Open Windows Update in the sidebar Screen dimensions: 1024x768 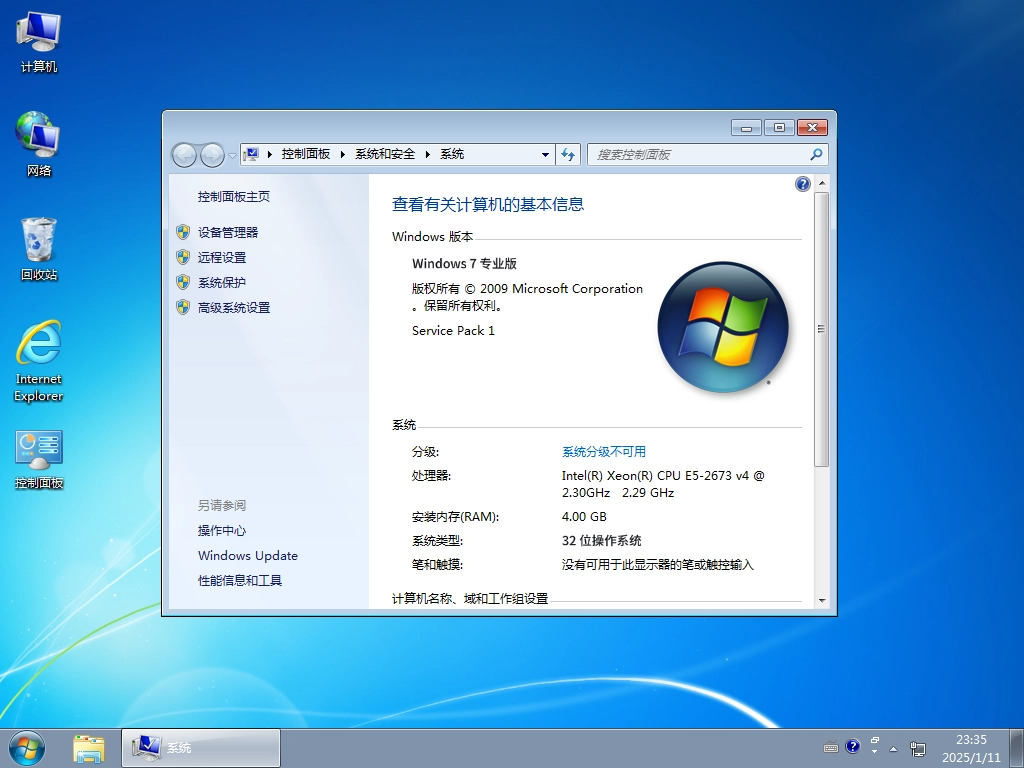tap(247, 556)
